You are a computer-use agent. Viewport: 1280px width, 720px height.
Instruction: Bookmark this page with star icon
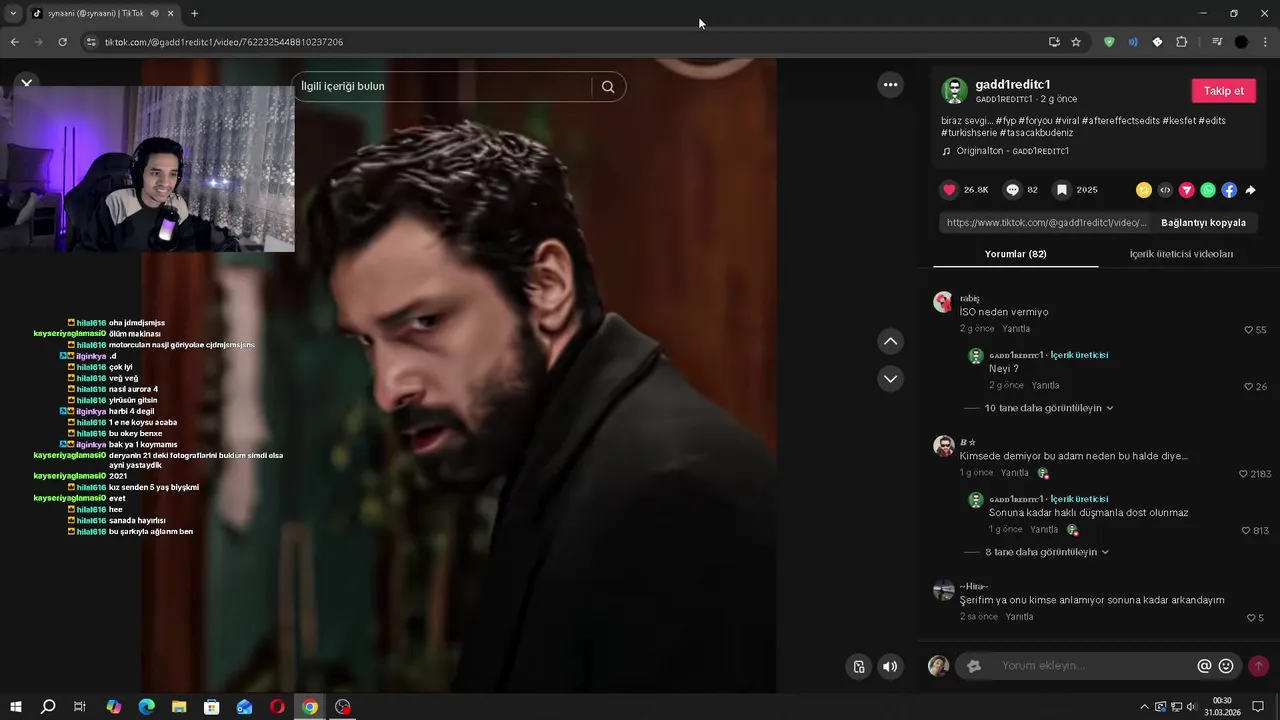(1076, 42)
